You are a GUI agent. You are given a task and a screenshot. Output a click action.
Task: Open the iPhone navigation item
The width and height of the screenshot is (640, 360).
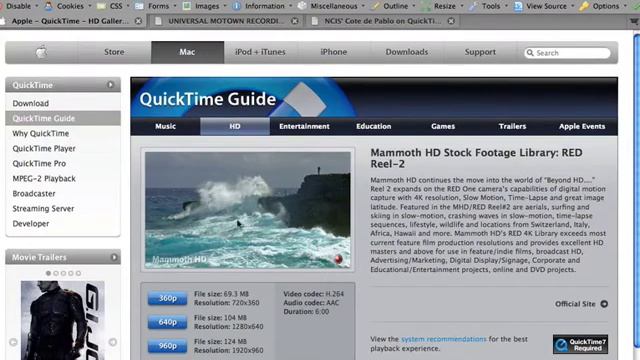point(333,52)
